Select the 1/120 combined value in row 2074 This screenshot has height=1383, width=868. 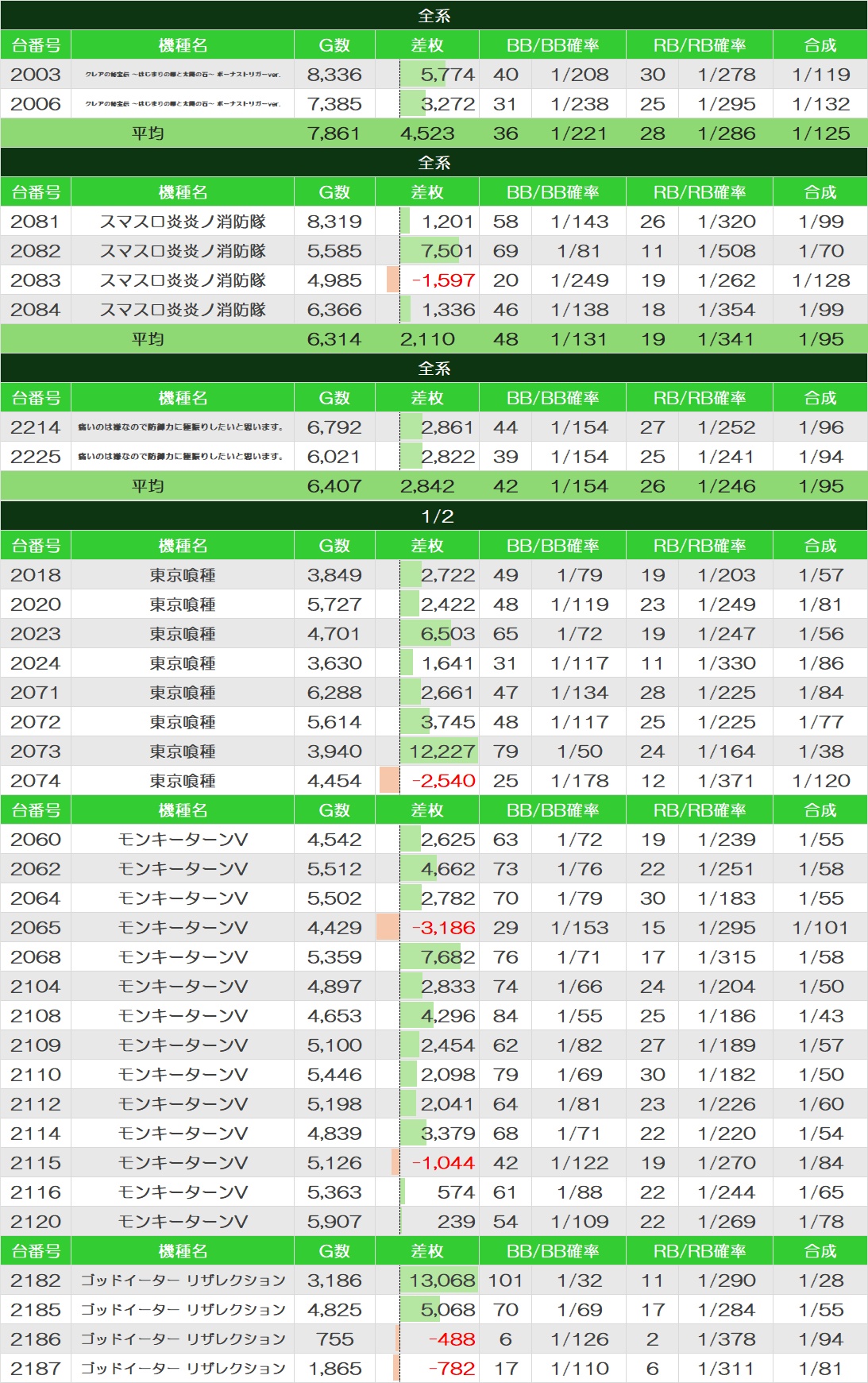(820, 781)
